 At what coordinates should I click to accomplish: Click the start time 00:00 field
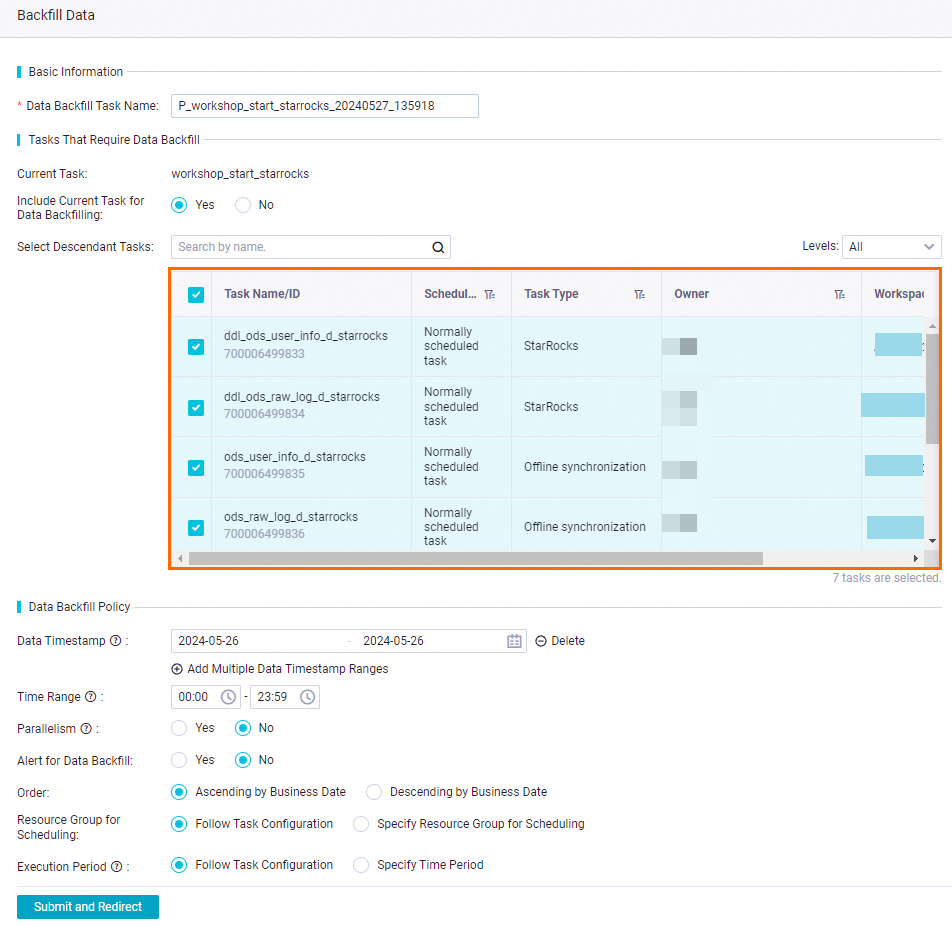206,696
